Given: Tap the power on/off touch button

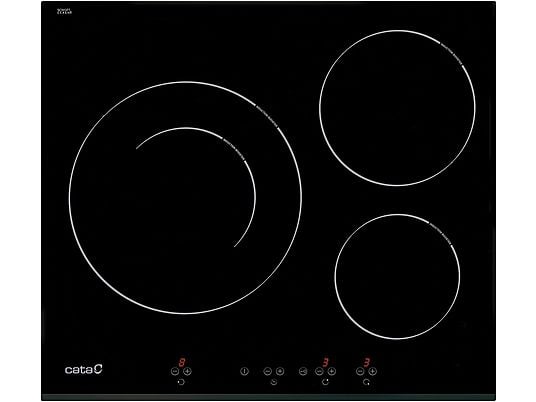Looking at the screenshot, I should 244,371.
